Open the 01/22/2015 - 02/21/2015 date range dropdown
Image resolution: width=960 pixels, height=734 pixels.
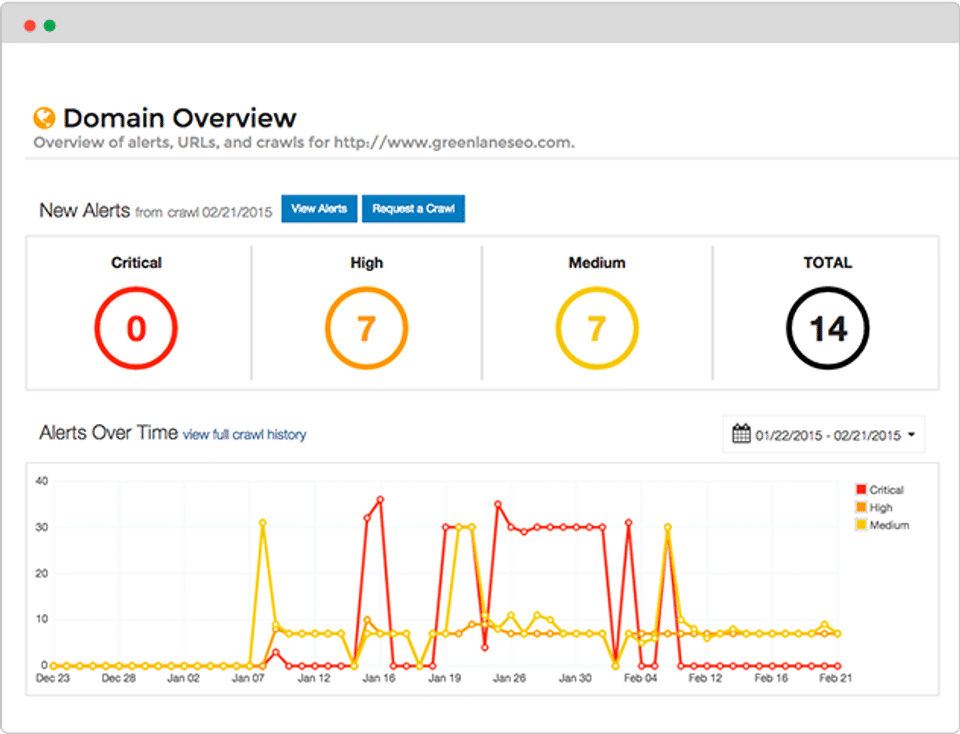[x=823, y=435]
